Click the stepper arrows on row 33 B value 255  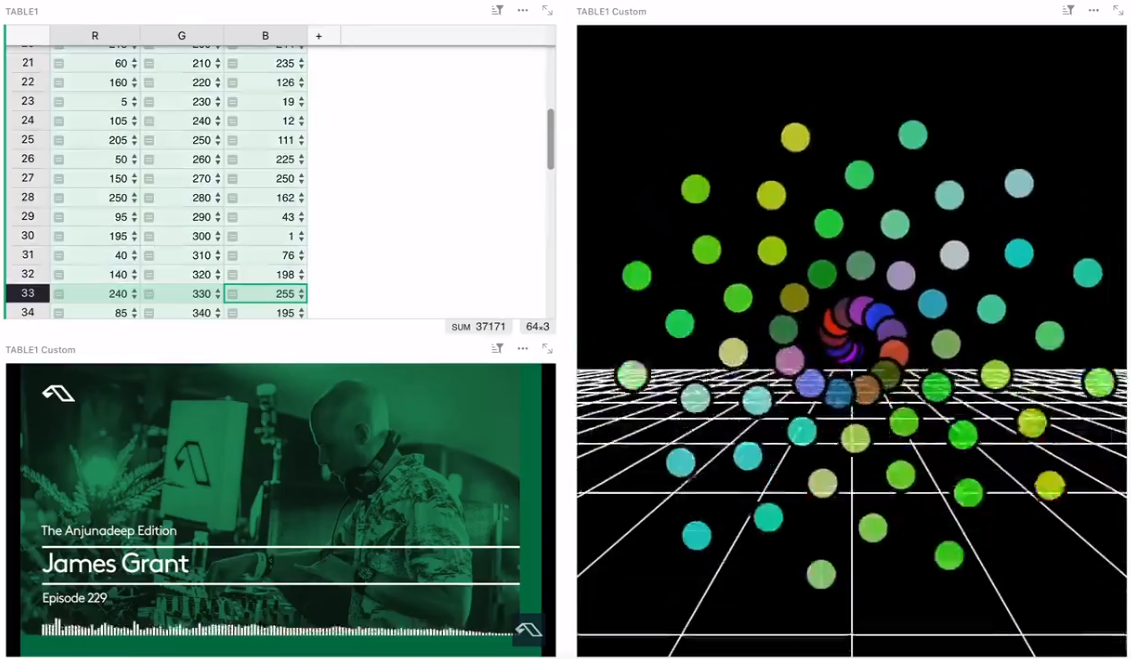(x=302, y=294)
